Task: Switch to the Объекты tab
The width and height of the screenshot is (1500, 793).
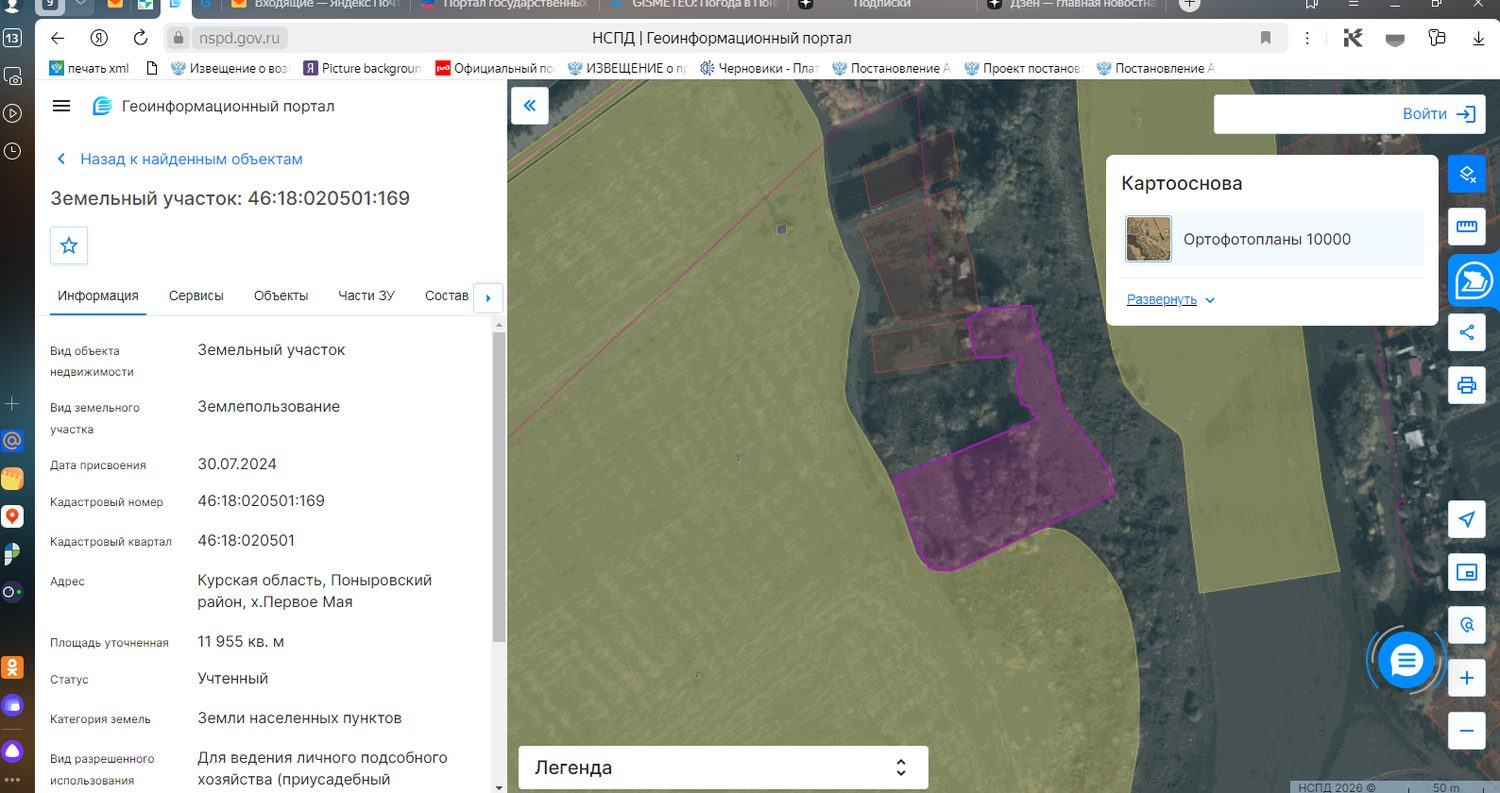Action: [x=281, y=295]
